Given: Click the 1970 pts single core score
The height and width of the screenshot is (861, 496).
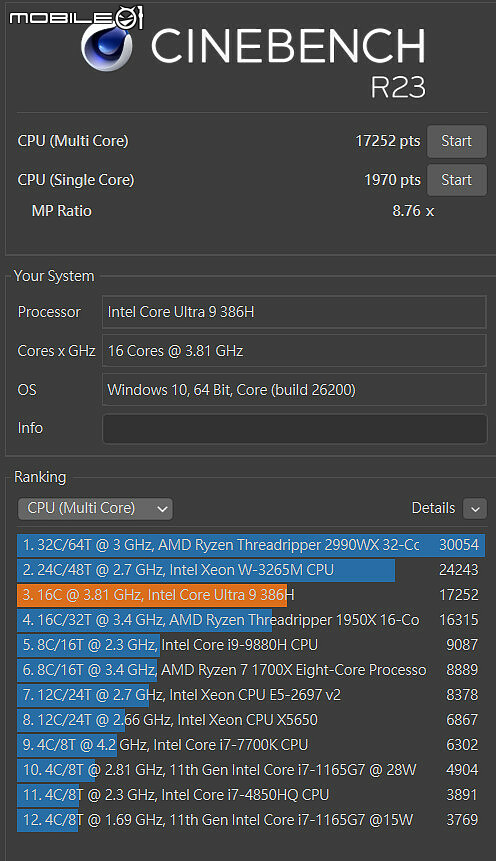Looking at the screenshot, I should point(393,180).
